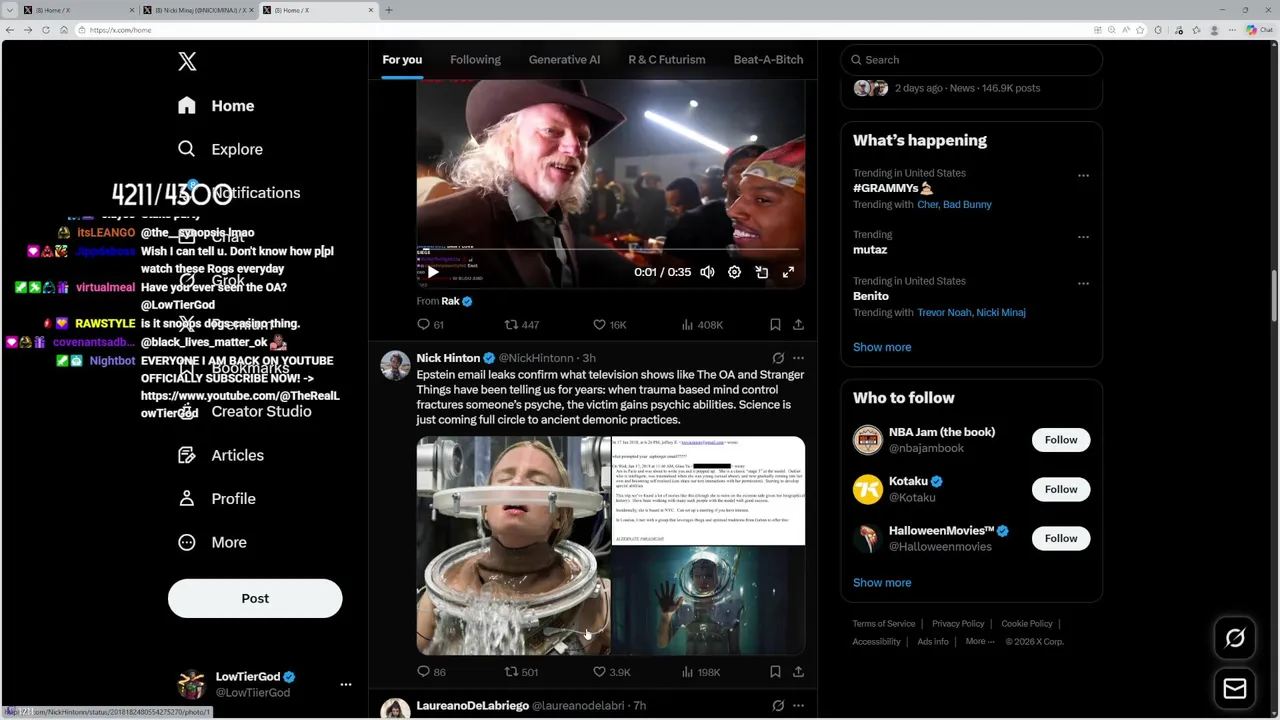
Task: Switch to the For you tab
Action: (x=402, y=60)
